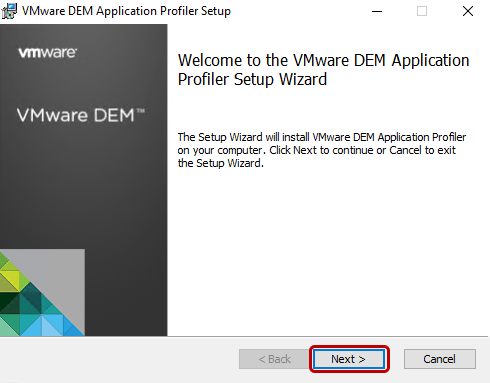The height and width of the screenshot is (383, 490).
Task: Exit setup with the Cancel button
Action: tap(440, 359)
